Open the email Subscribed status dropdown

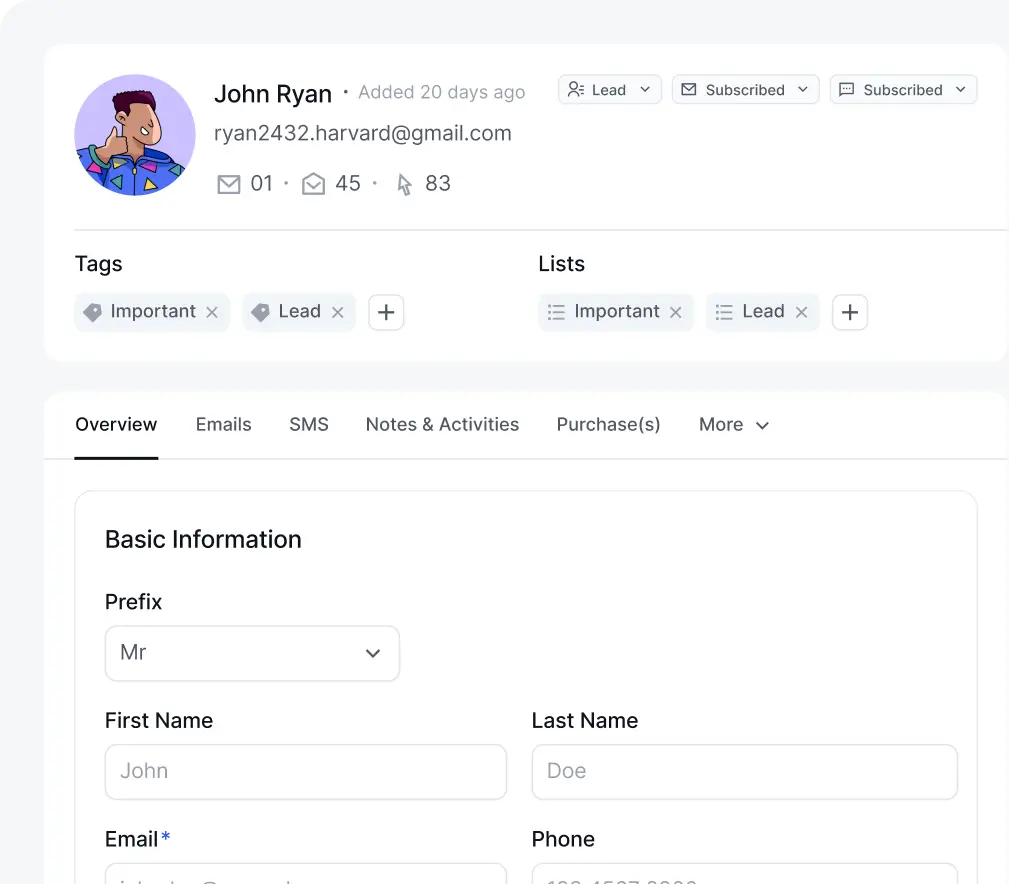(x=745, y=89)
